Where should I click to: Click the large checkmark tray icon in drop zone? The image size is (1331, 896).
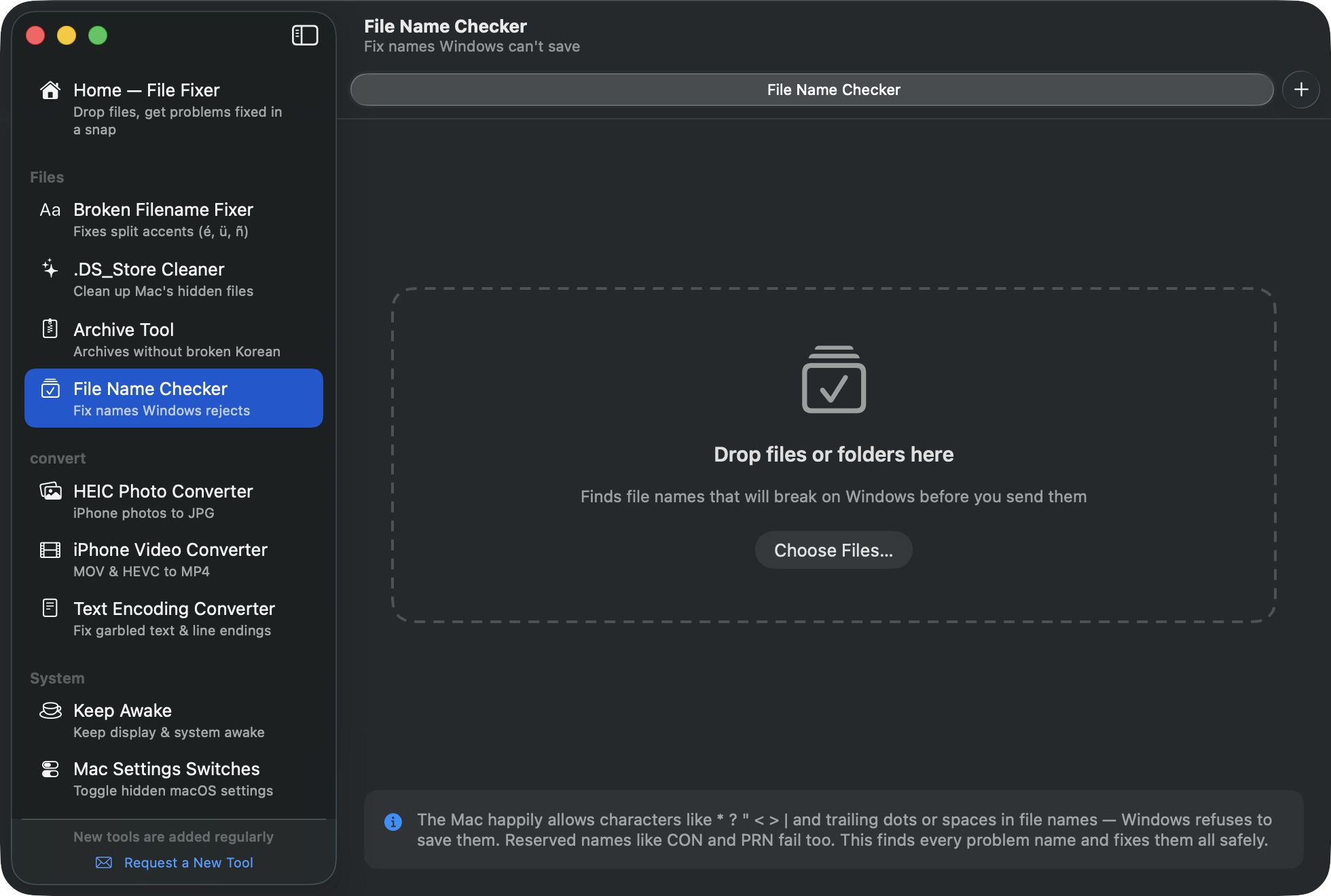pos(834,379)
